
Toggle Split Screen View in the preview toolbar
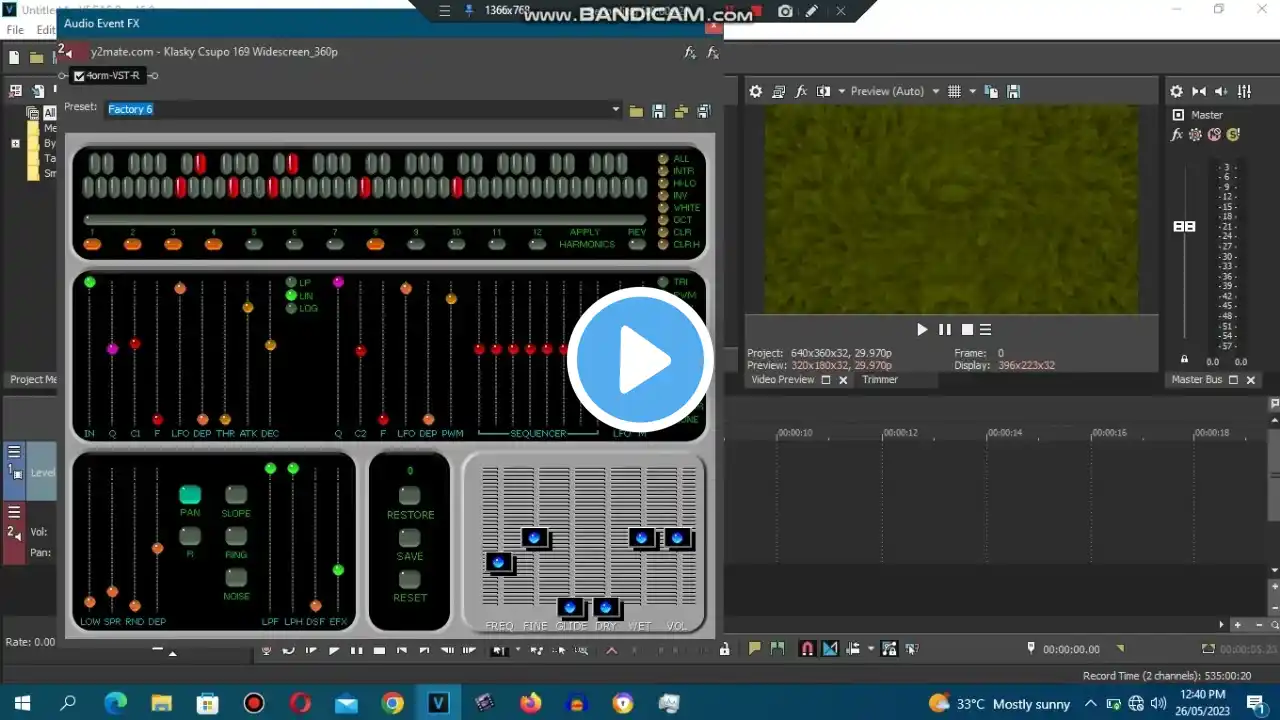click(823, 91)
